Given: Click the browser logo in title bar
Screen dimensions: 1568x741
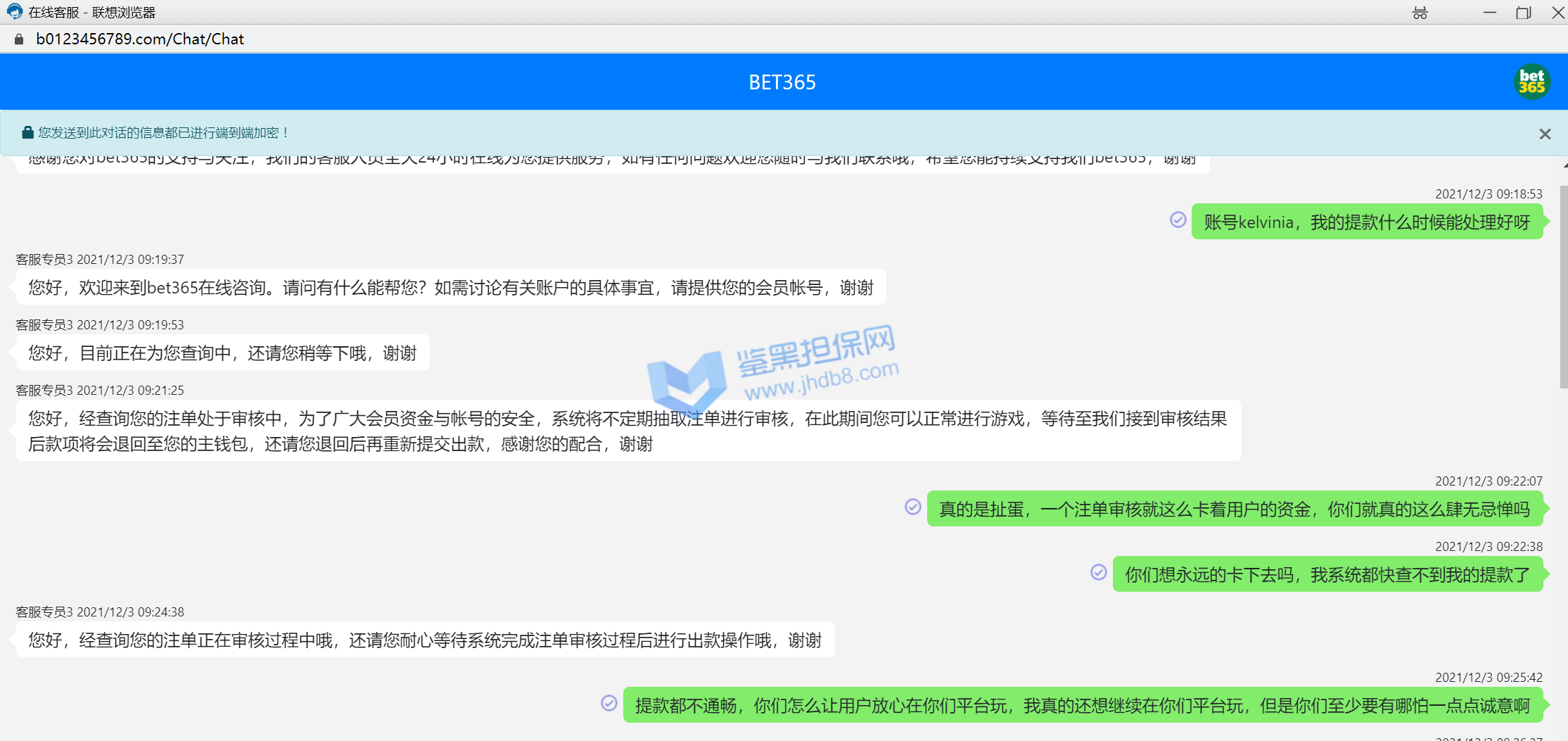Looking at the screenshot, I should click(14, 12).
